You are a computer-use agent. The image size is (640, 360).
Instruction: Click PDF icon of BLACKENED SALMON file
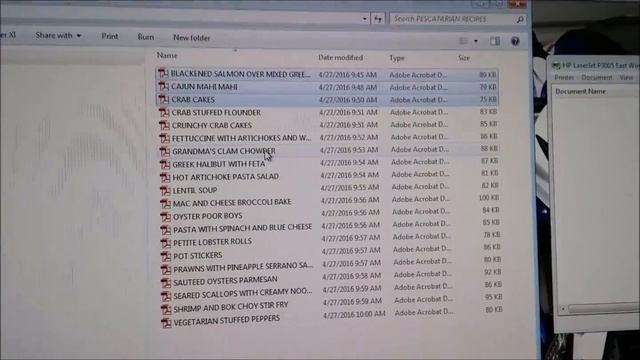(x=163, y=73)
